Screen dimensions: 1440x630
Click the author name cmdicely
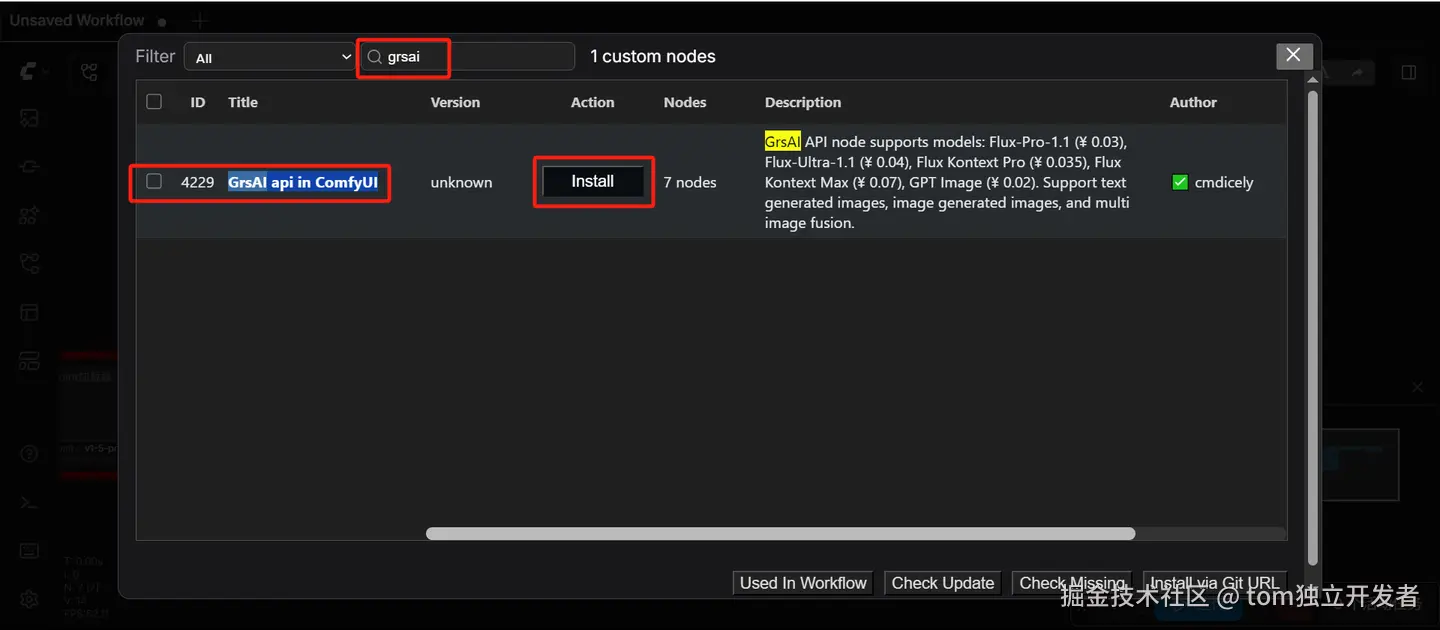click(x=1224, y=182)
